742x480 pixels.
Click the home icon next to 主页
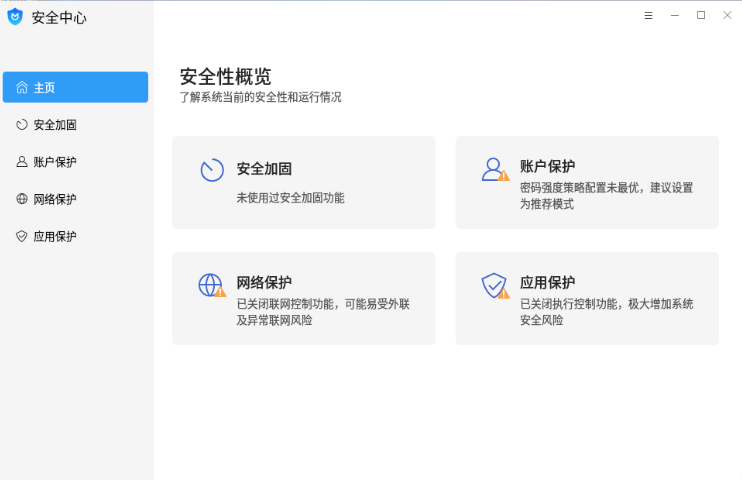coord(22,87)
